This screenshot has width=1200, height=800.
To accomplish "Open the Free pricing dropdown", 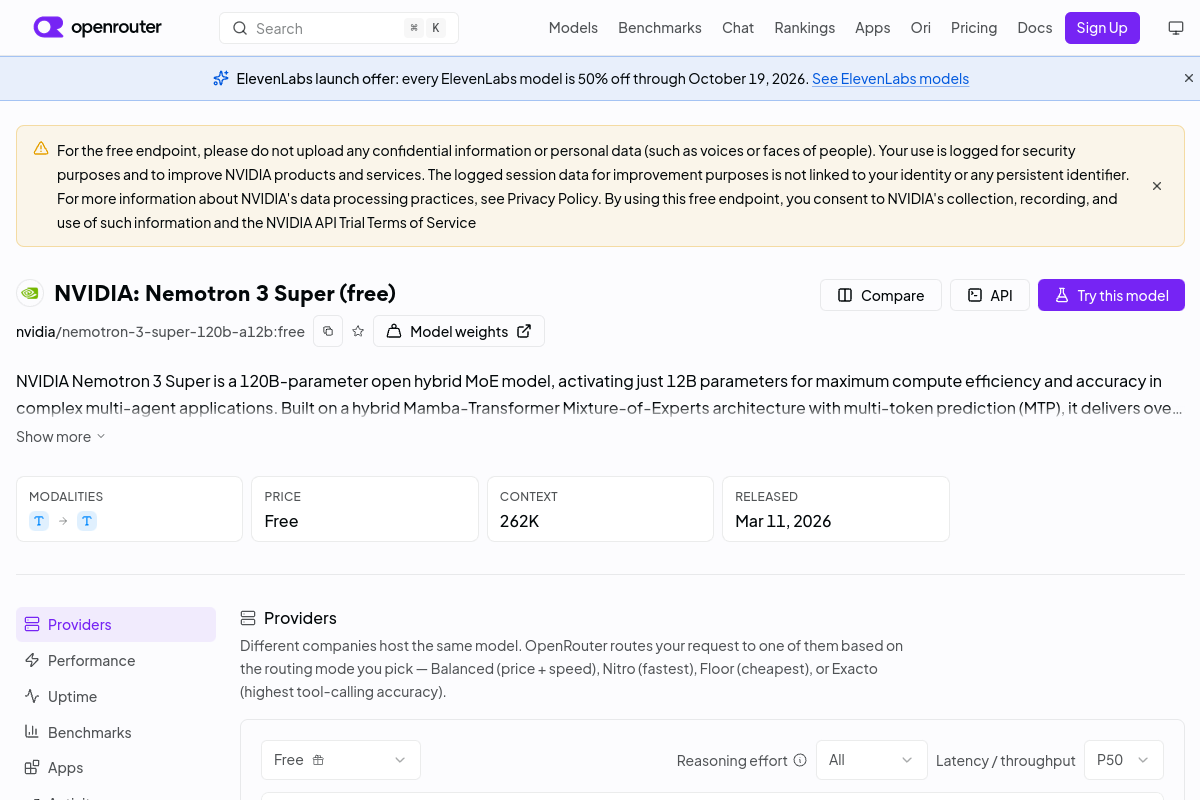I will pyautogui.click(x=341, y=760).
